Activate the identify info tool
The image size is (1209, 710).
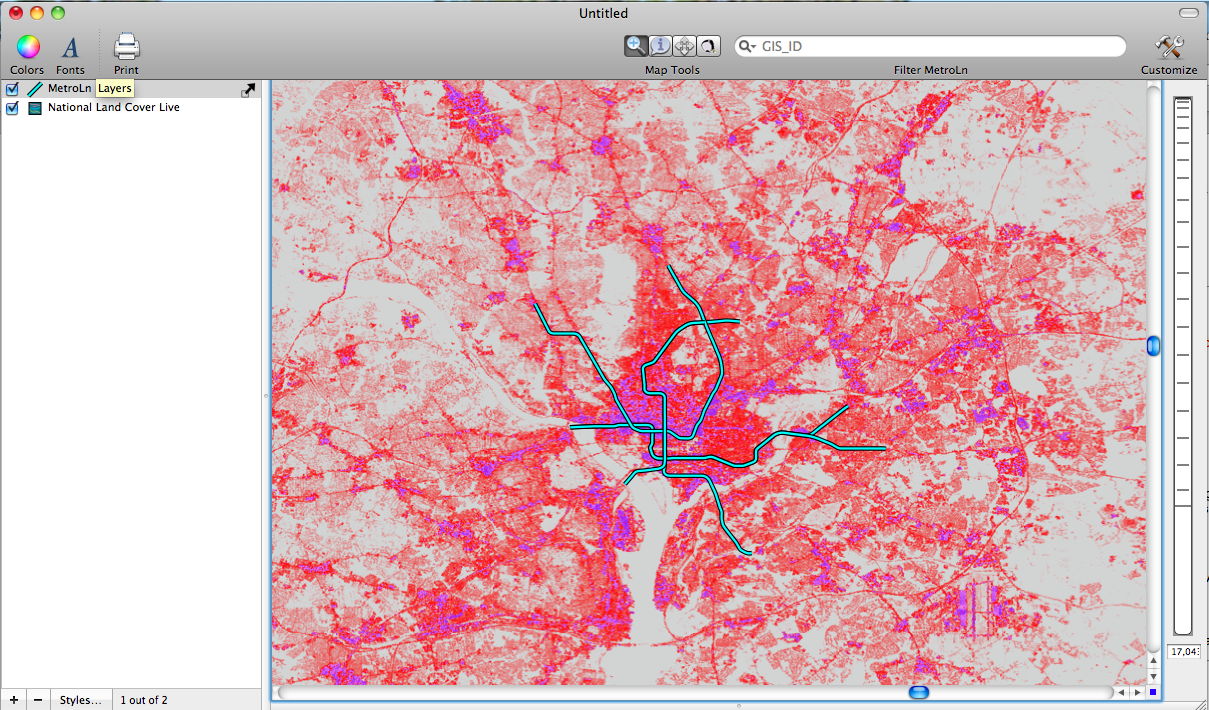point(660,45)
